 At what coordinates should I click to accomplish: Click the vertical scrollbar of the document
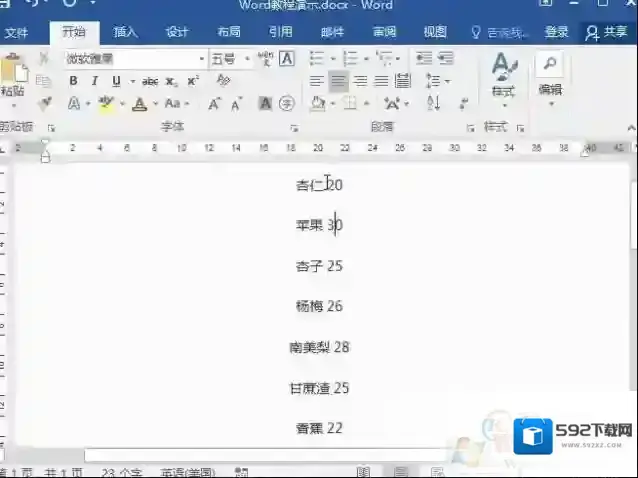pyautogui.click(x=632, y=300)
